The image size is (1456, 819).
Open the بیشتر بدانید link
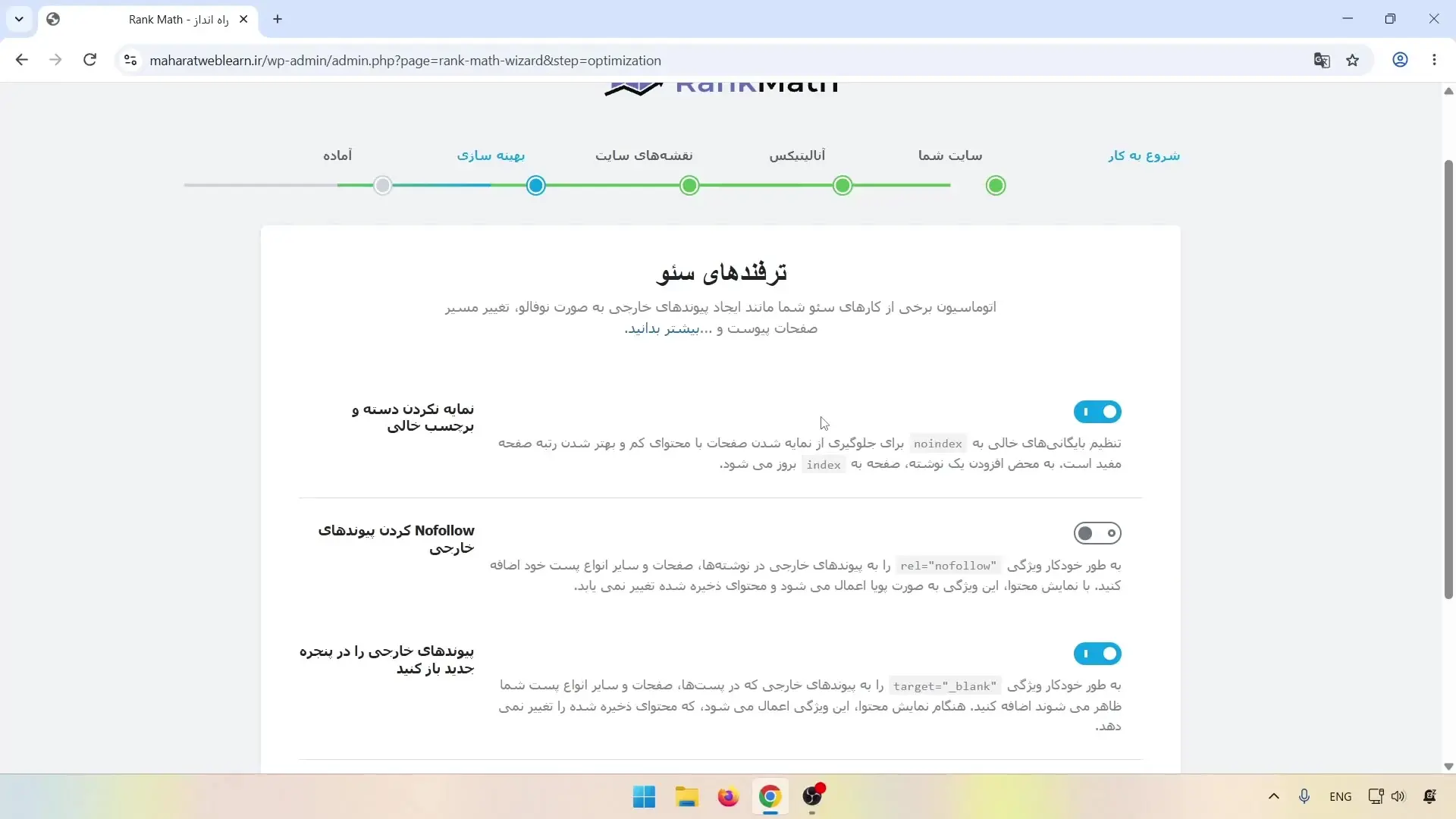click(664, 328)
